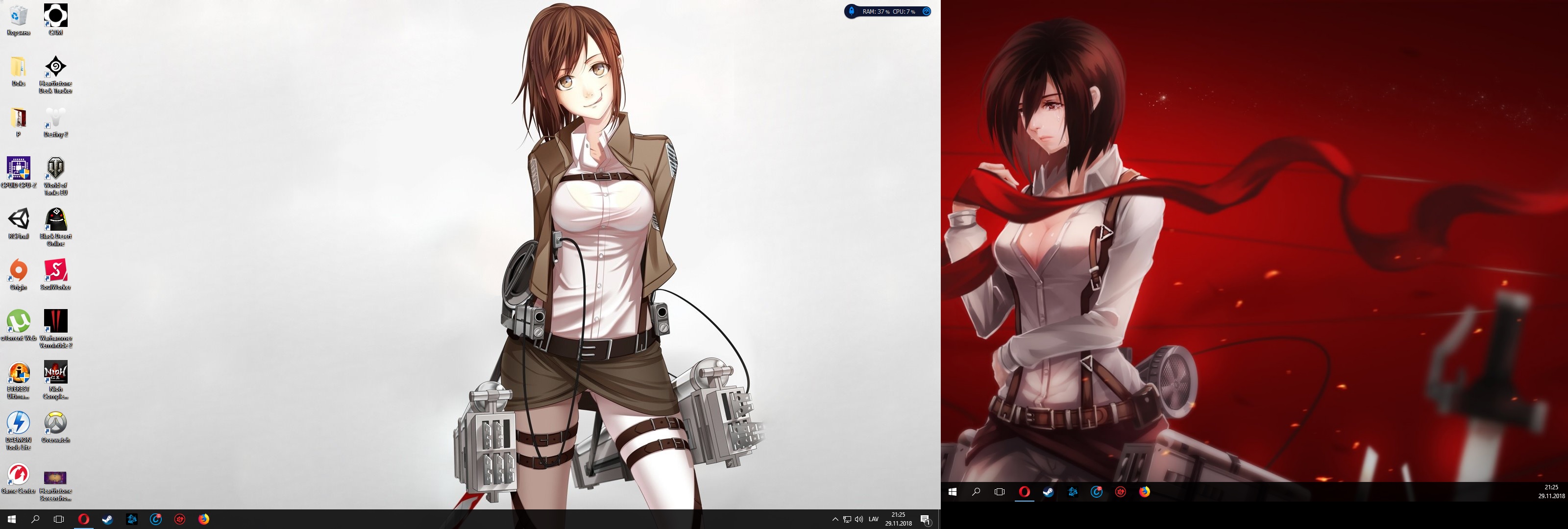The width and height of the screenshot is (1568, 529).
Task: Launch World of Tanks EU shortcut
Action: click(55, 176)
